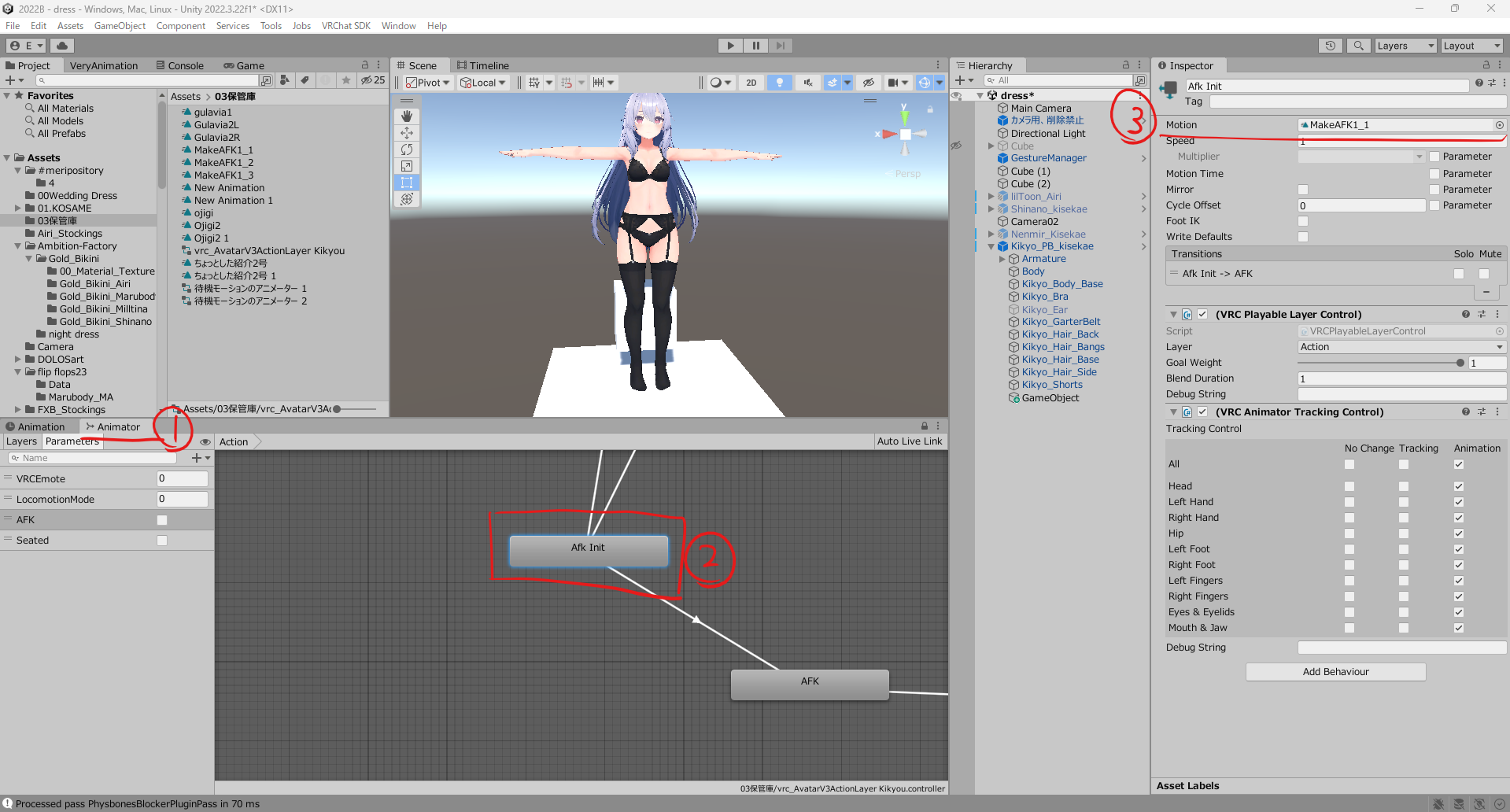The image size is (1510, 812).
Task: Select the Scale tool in Scene
Action: (x=407, y=166)
